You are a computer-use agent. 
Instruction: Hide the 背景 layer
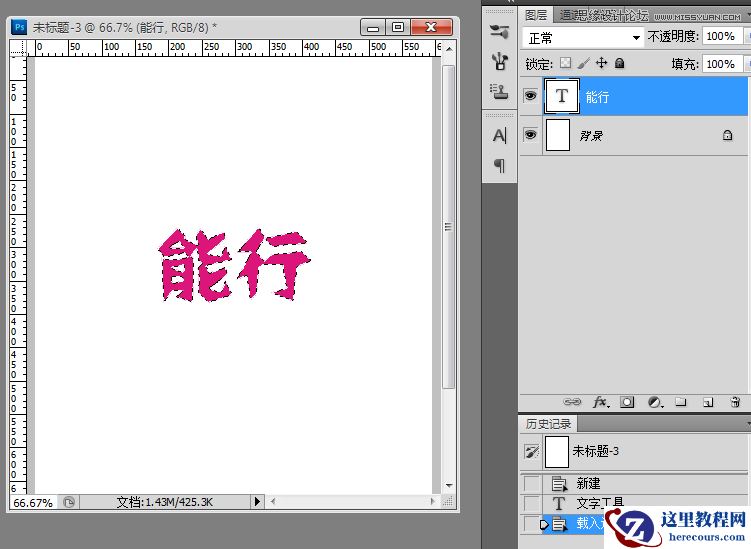[x=530, y=135]
